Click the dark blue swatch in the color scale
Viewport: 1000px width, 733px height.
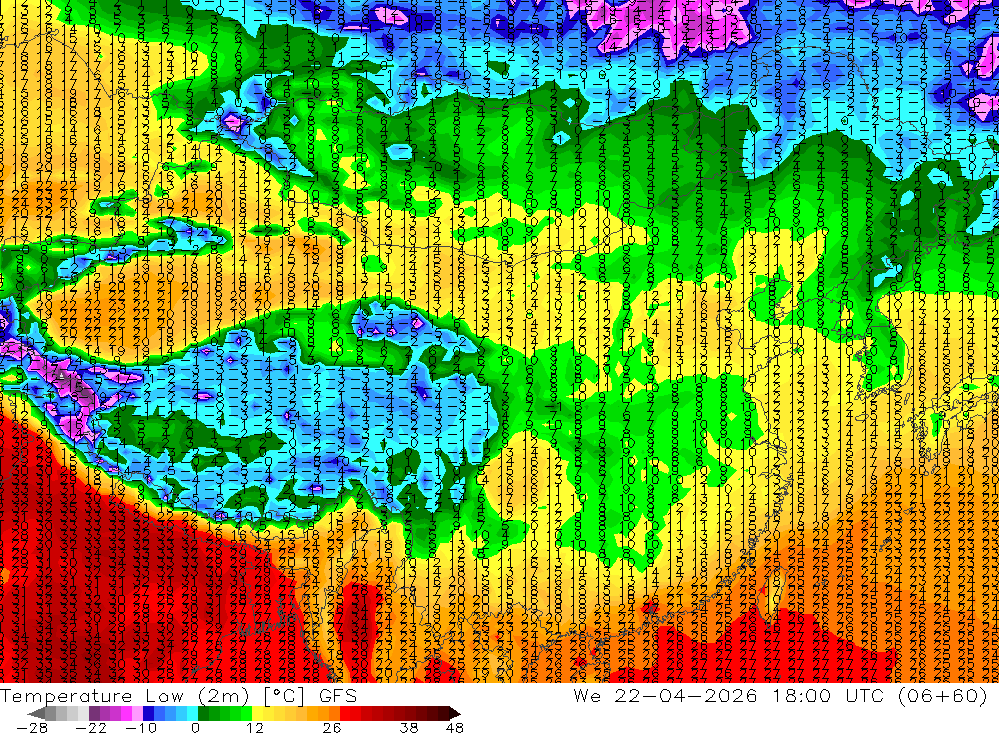tap(149, 713)
